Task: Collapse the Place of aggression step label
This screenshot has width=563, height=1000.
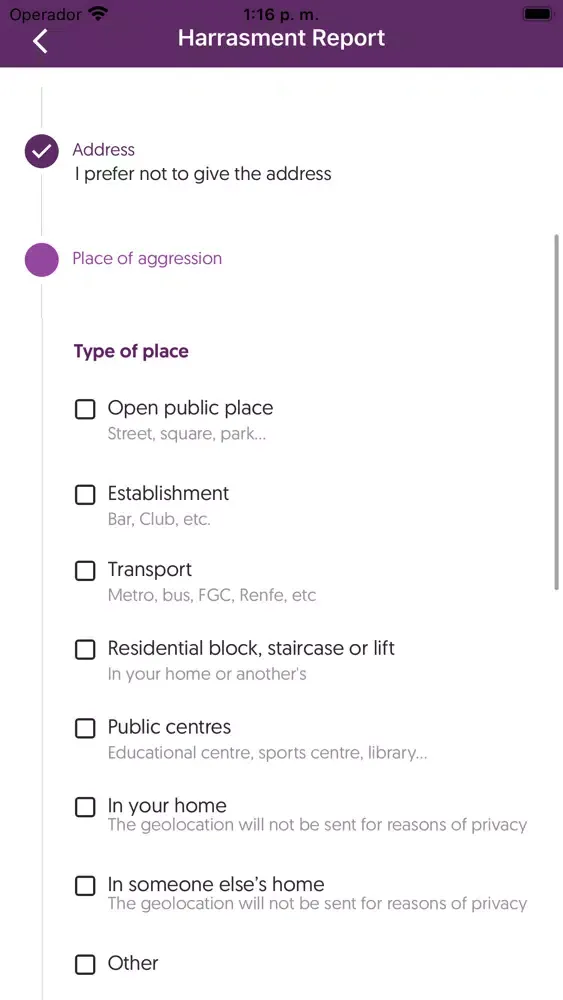Action: [x=147, y=258]
